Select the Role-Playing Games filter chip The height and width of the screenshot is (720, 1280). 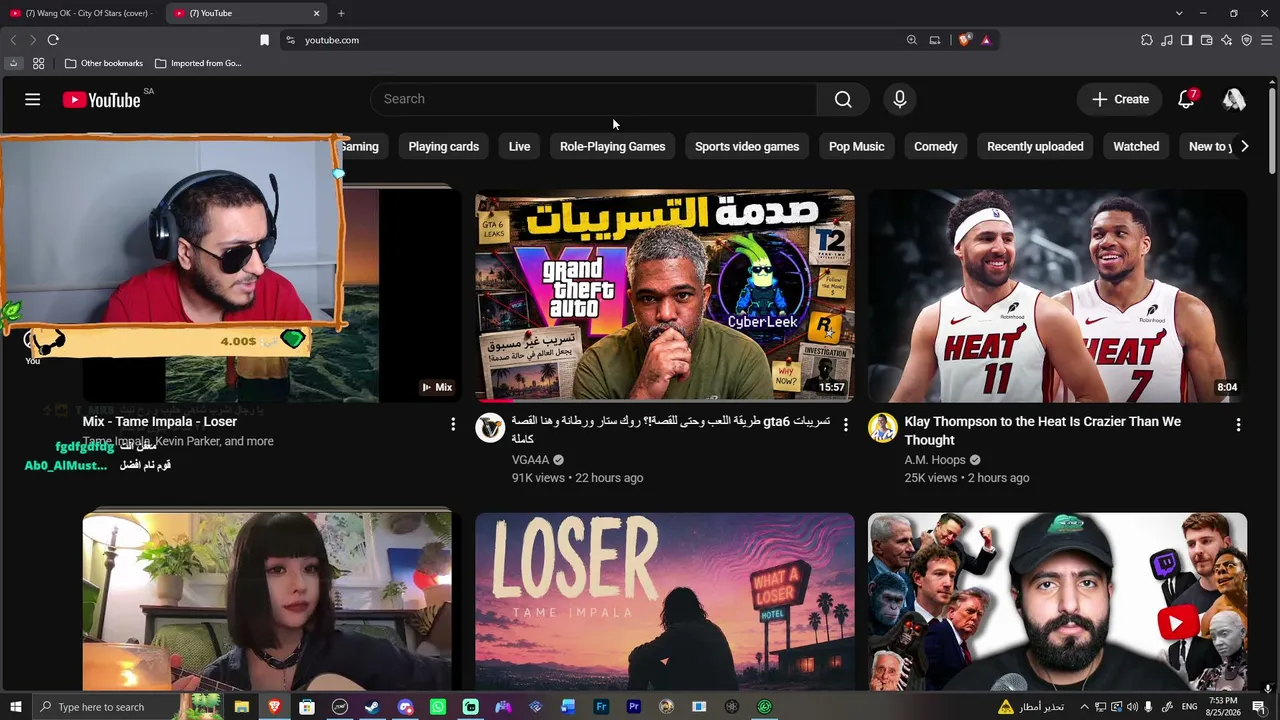613,146
